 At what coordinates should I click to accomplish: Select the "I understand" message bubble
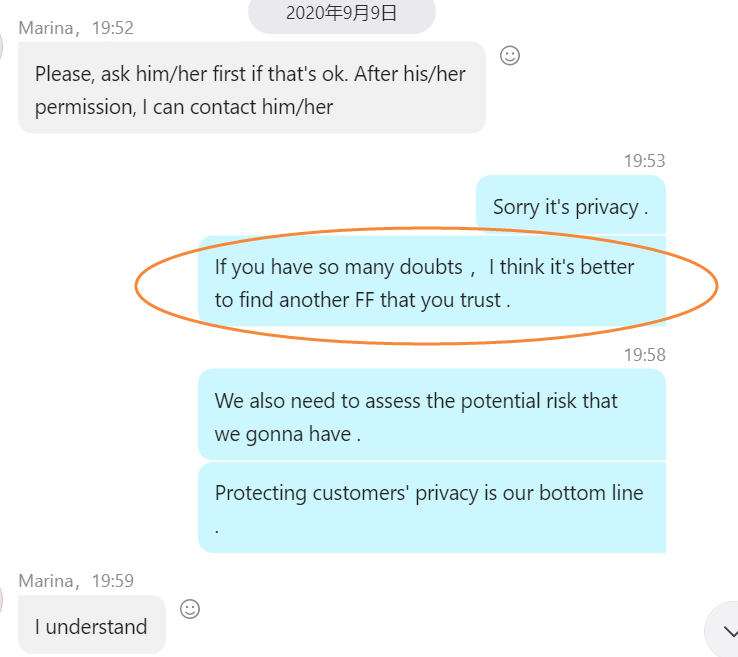91,626
